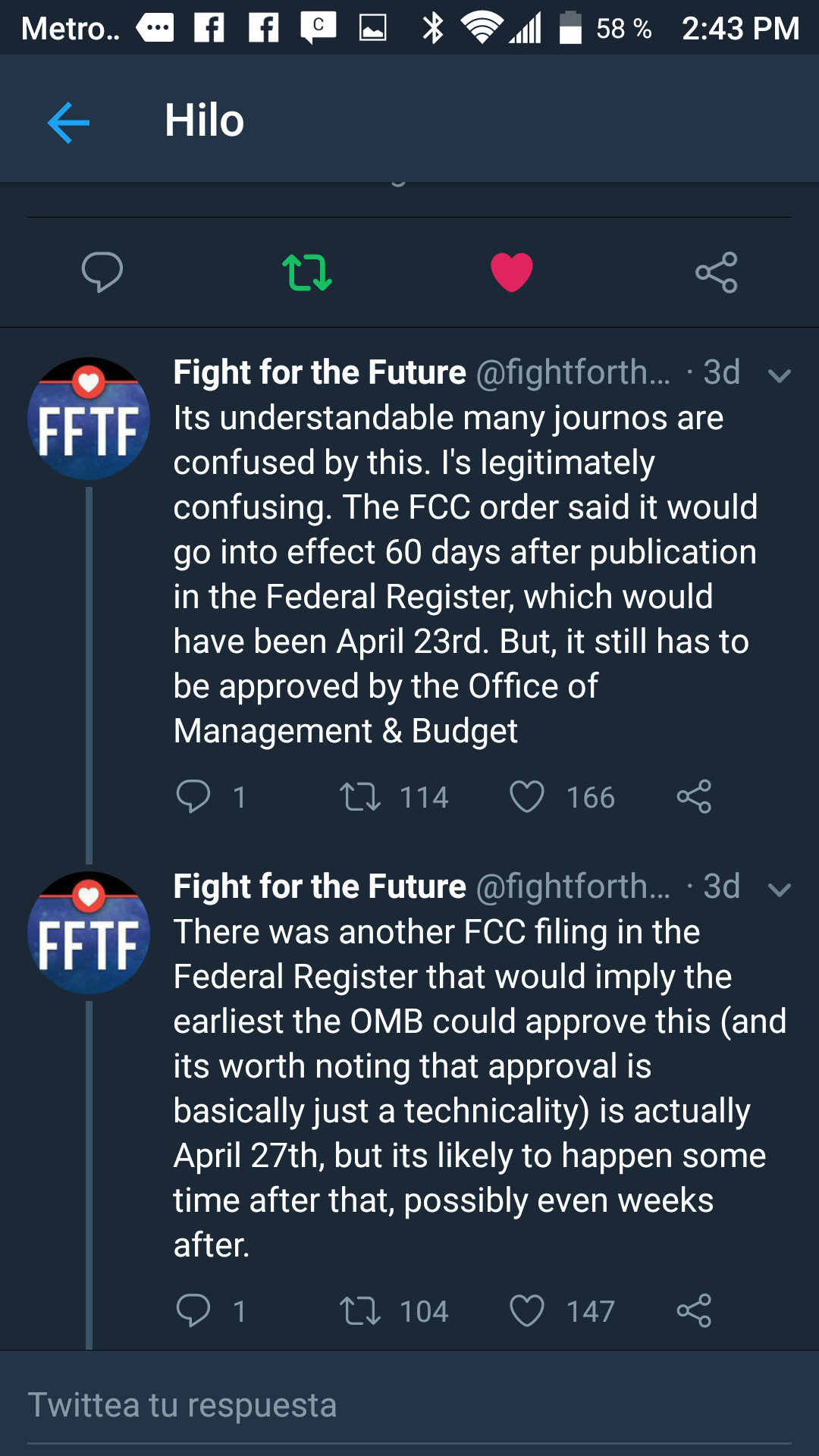Open Fight for the Future profile name

[319, 372]
